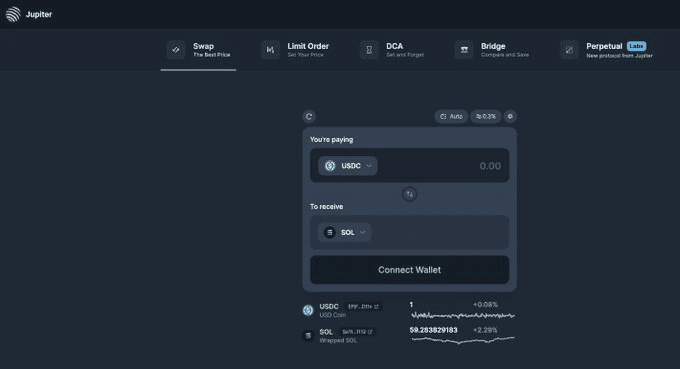Open the USDC paying token selector
This screenshot has height=369, width=680.
pos(348,166)
